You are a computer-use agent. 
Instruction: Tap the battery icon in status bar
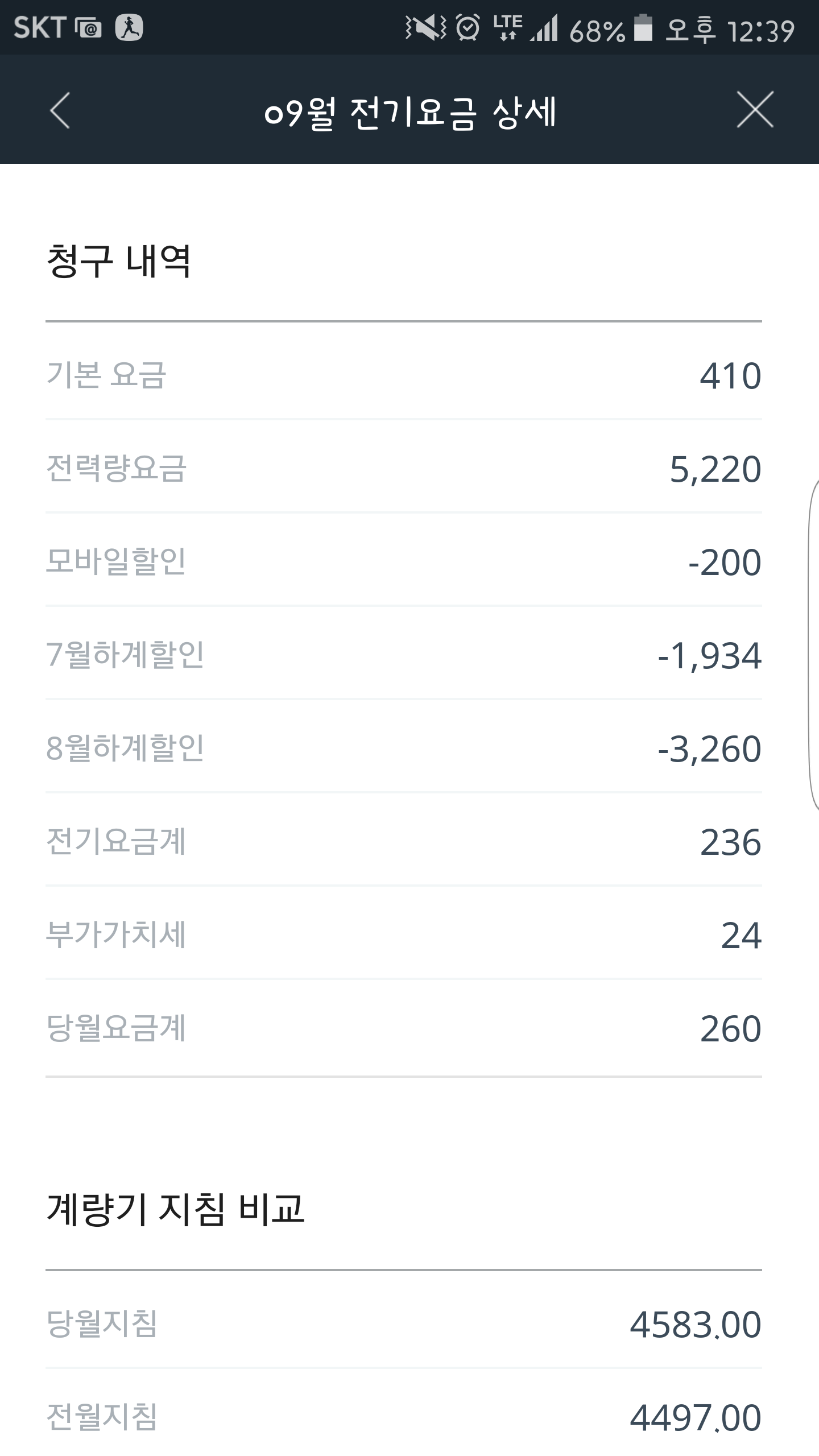point(643,28)
